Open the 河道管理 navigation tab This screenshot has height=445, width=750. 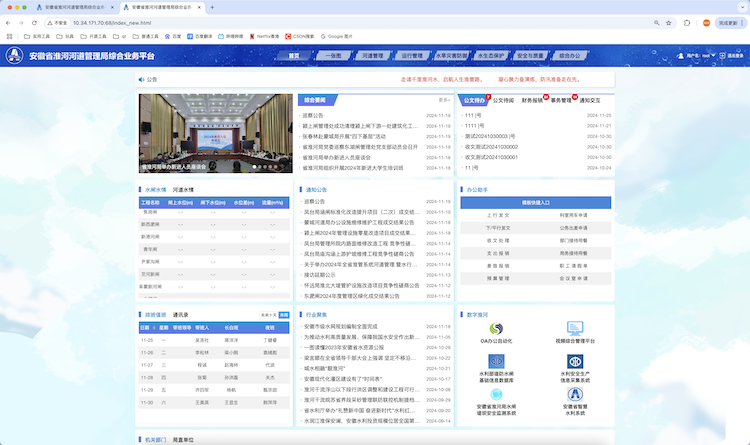tap(373, 56)
